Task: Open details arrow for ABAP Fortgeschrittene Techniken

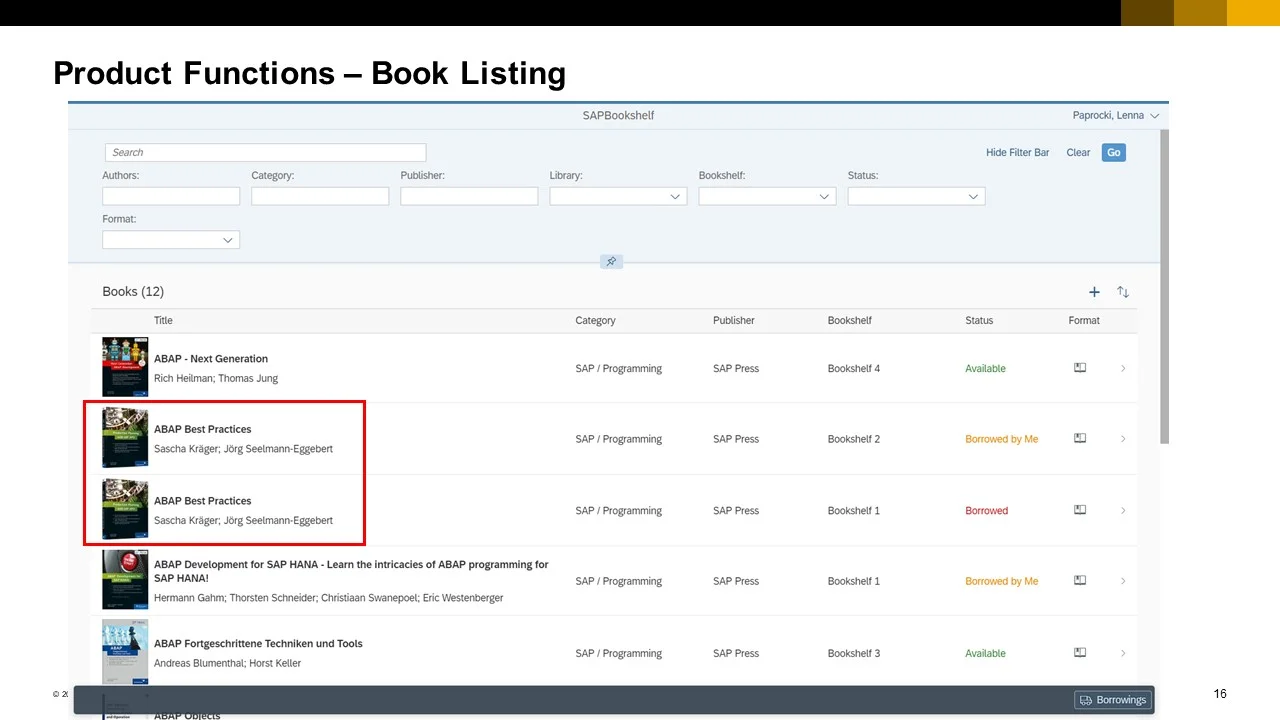Action: point(1123,652)
